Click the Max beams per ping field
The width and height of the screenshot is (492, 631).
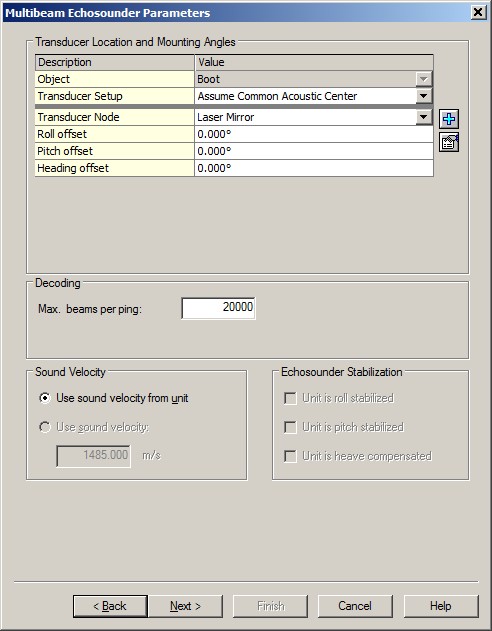pyautogui.click(x=218, y=308)
